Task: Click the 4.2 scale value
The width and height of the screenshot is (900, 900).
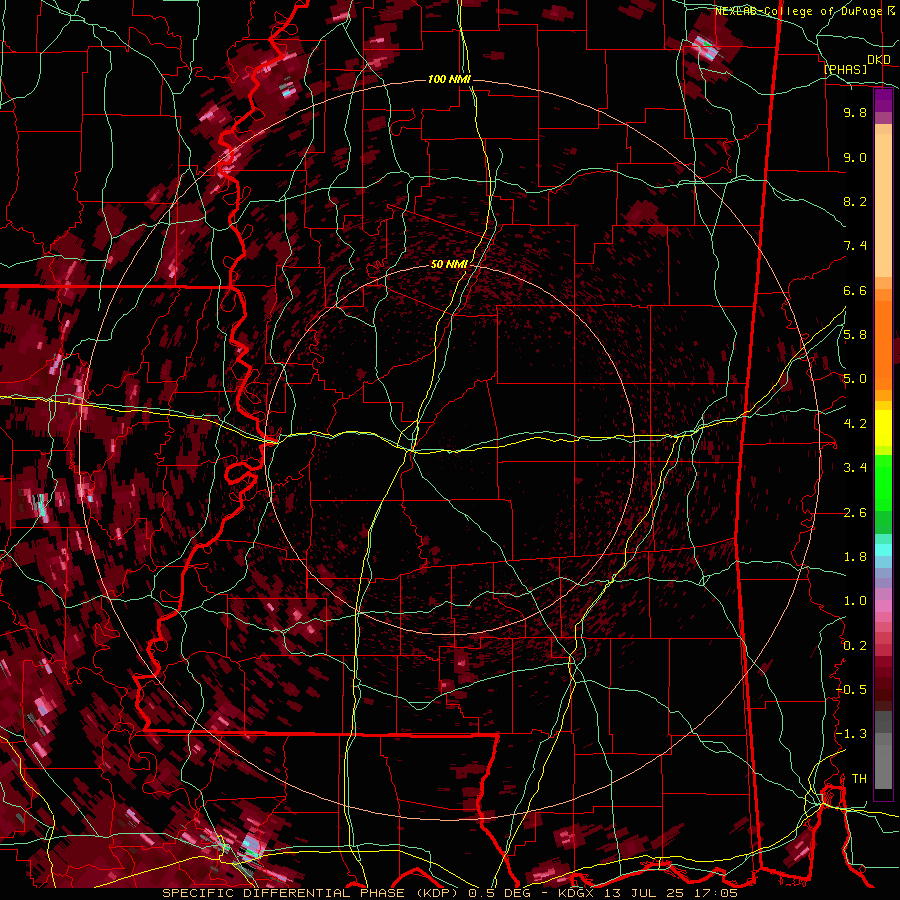Action: (x=855, y=424)
